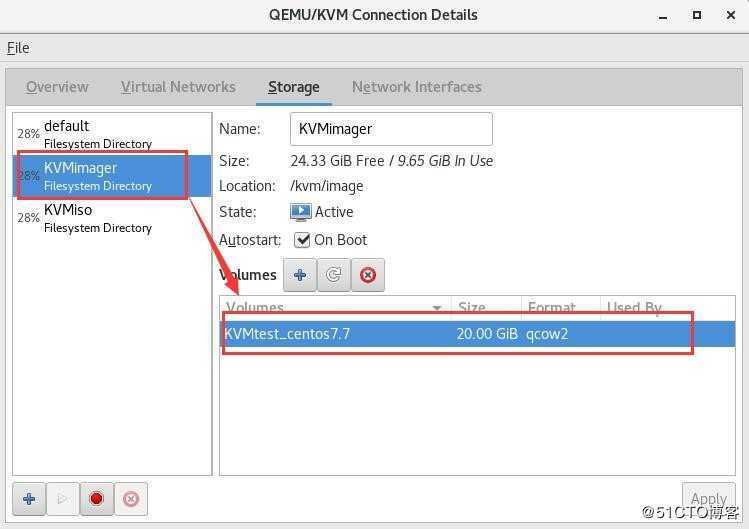Viewport: 749px width, 529px height.
Task: Select the KVMtest_centos7.7 volume row
Action: (x=477, y=334)
